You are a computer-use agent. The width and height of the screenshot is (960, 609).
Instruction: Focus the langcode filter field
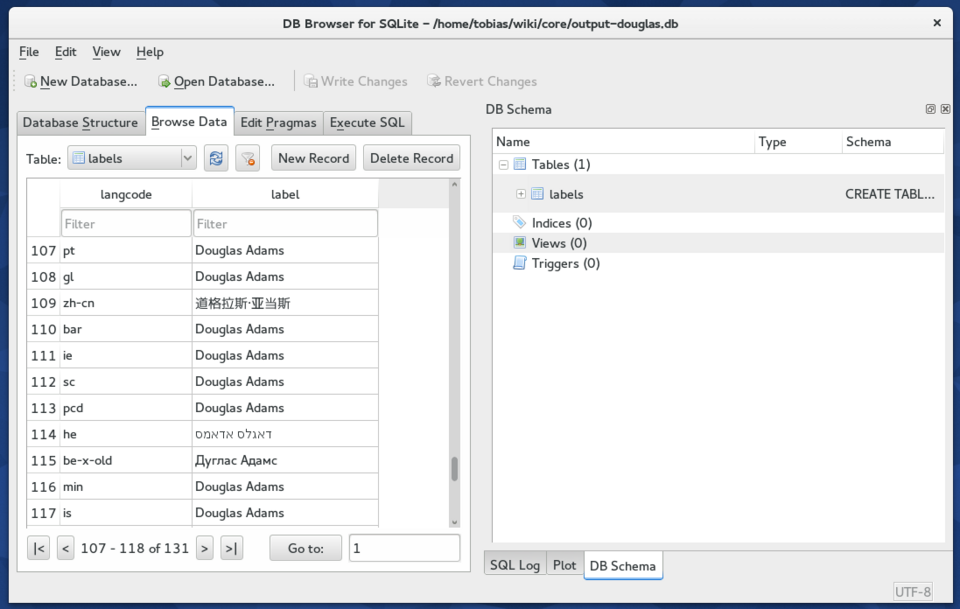coord(126,223)
